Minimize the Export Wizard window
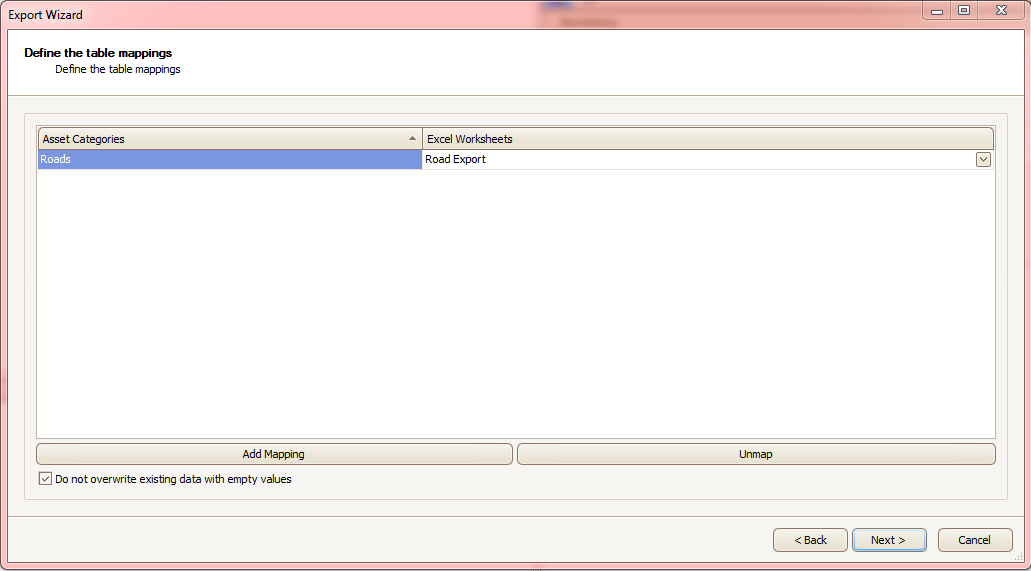Screen dimensions: 1031x571 click(x=937, y=11)
